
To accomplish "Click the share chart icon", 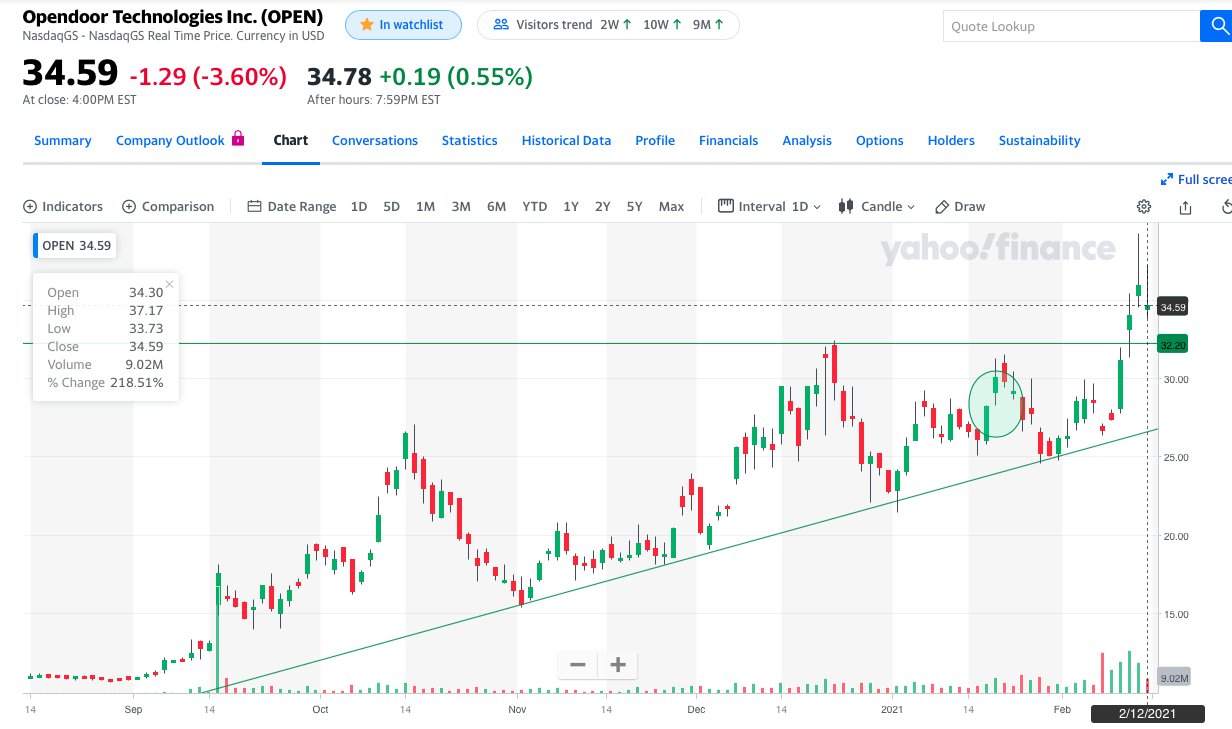I will coord(1185,207).
